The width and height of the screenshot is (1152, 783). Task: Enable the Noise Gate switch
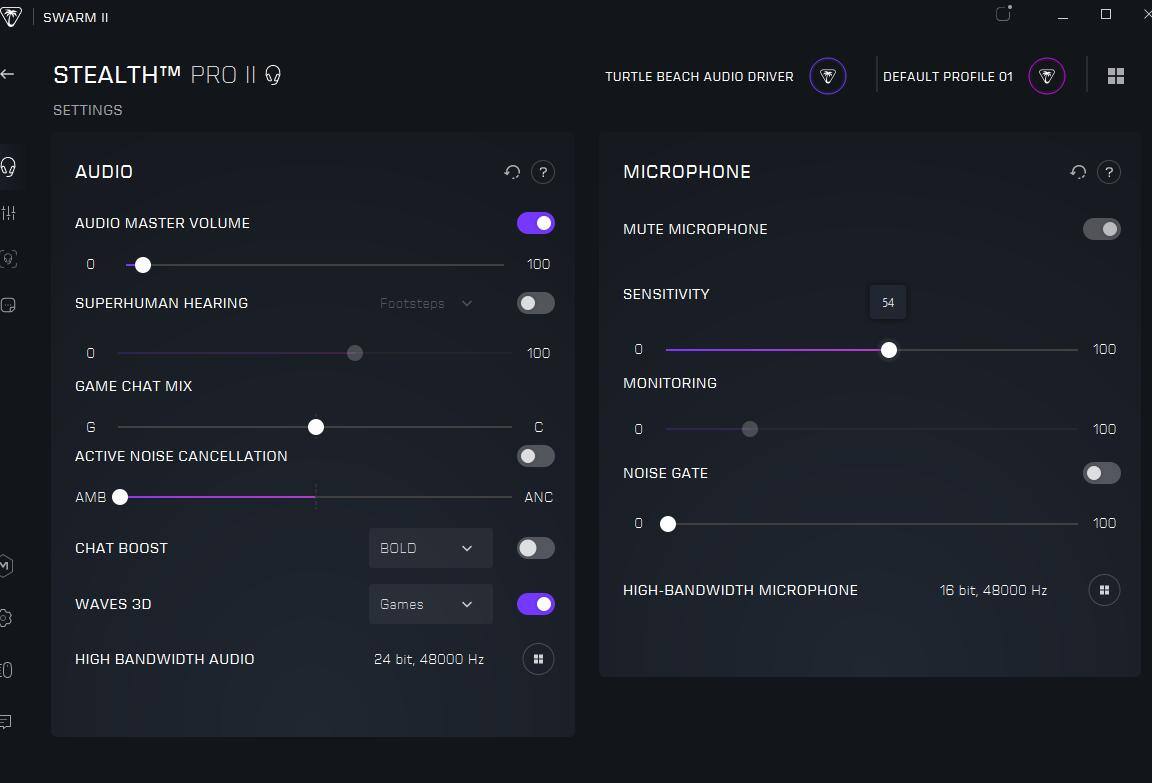(x=1101, y=473)
